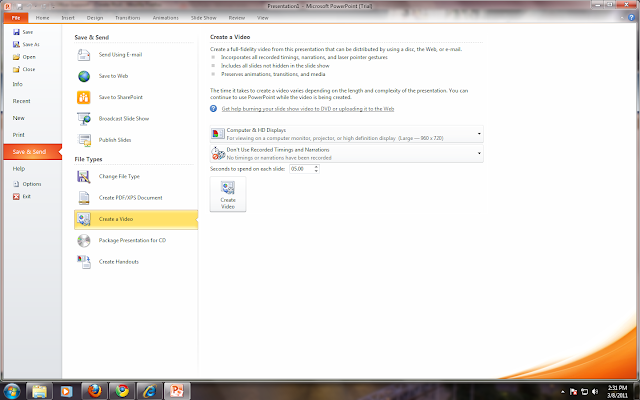Screen dimensions: 640x400
Task: Click the red Exit icon
Action: click(x=16, y=196)
